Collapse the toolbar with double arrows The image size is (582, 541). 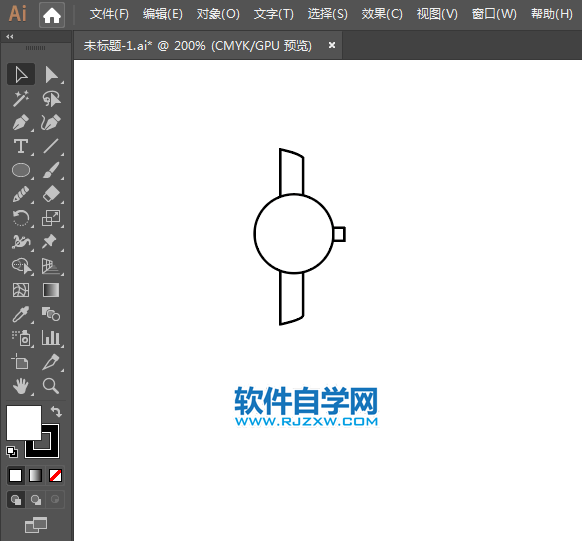(x=10, y=36)
